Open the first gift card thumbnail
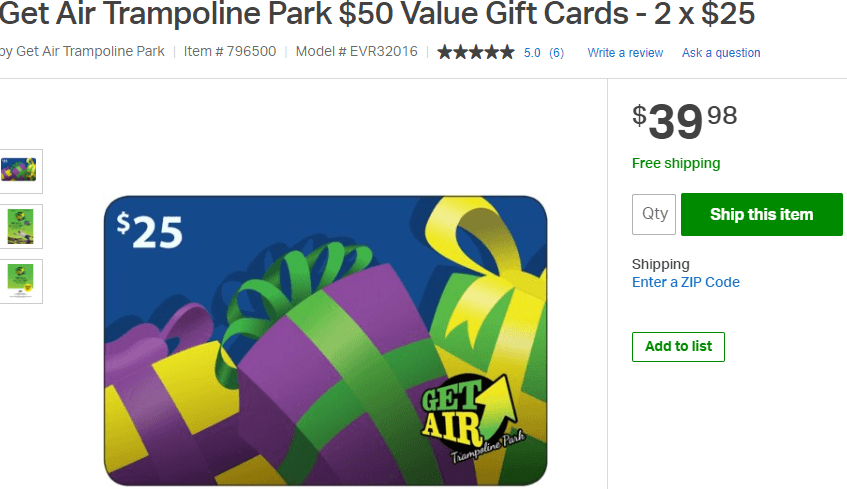Image resolution: width=847 pixels, height=489 pixels. coord(20,171)
